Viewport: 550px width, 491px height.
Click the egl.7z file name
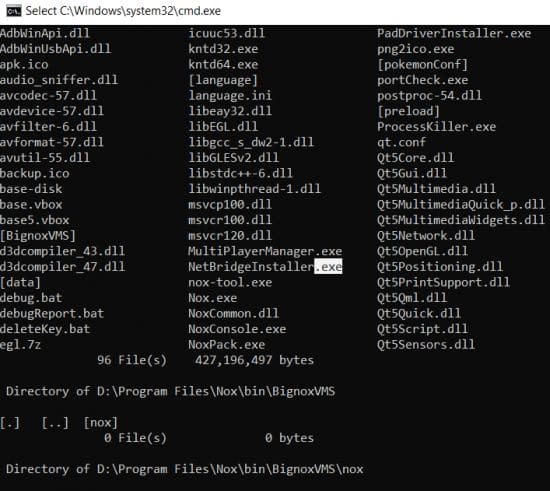20,345
